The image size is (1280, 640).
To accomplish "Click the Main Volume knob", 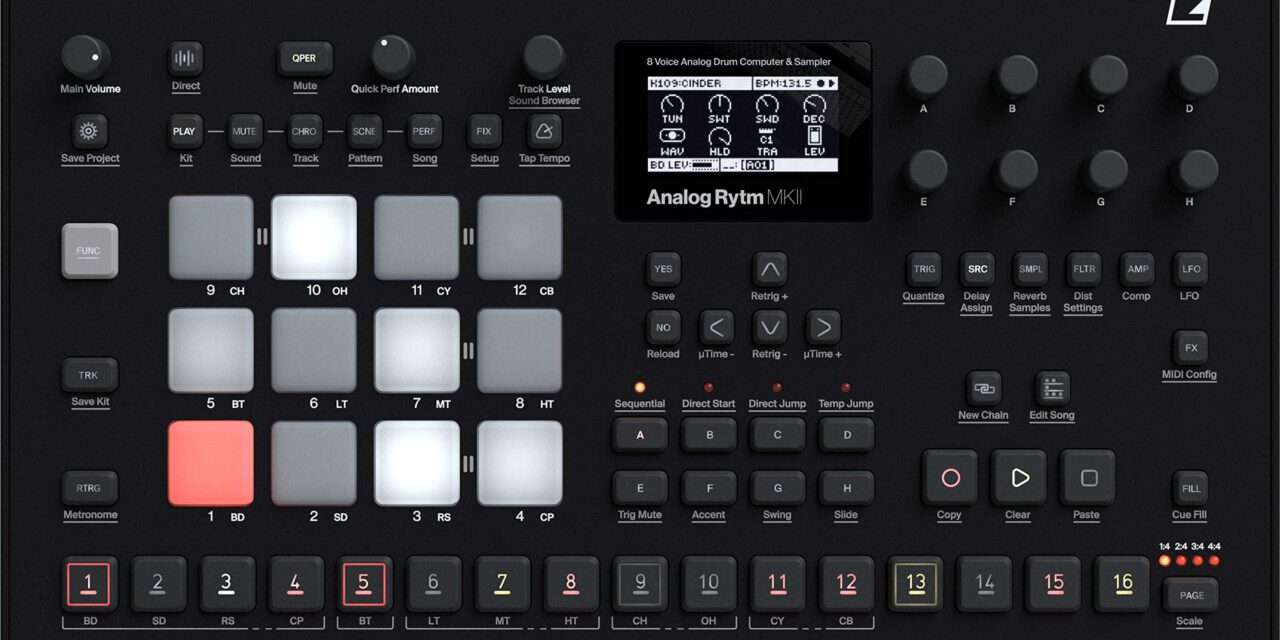I will 85,58.
